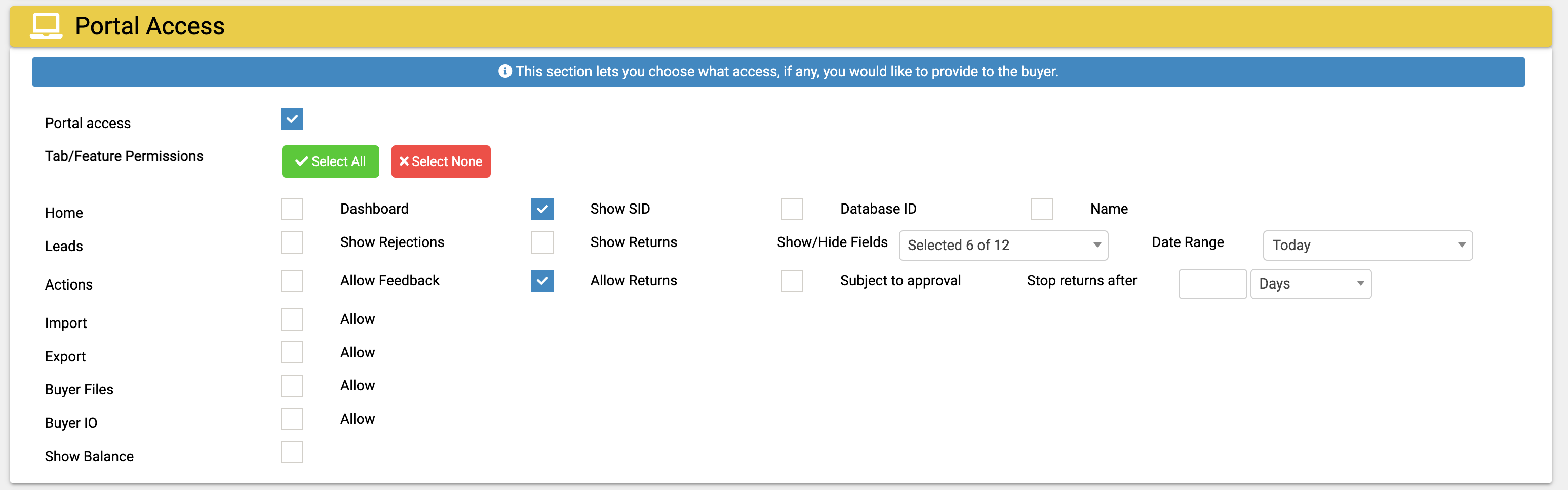Click the green Select All button
Viewport: 1568px width, 490px height.
click(x=331, y=161)
